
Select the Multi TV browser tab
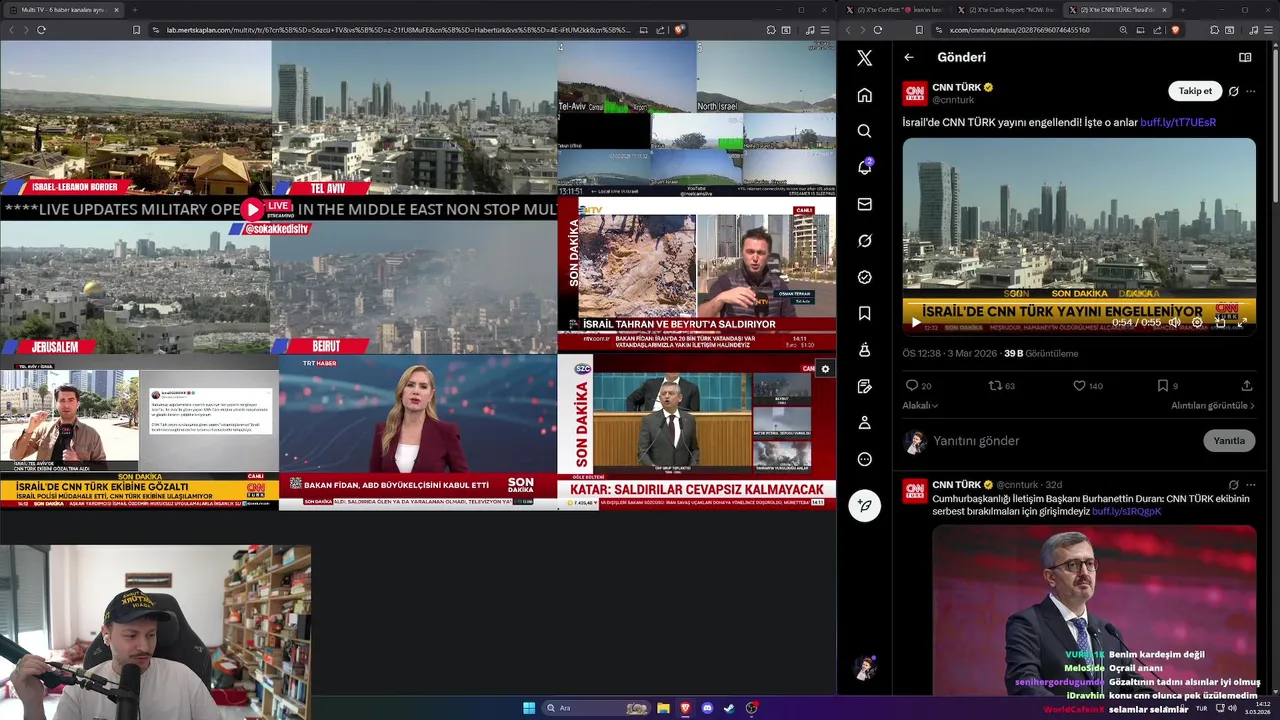[x=62, y=10]
